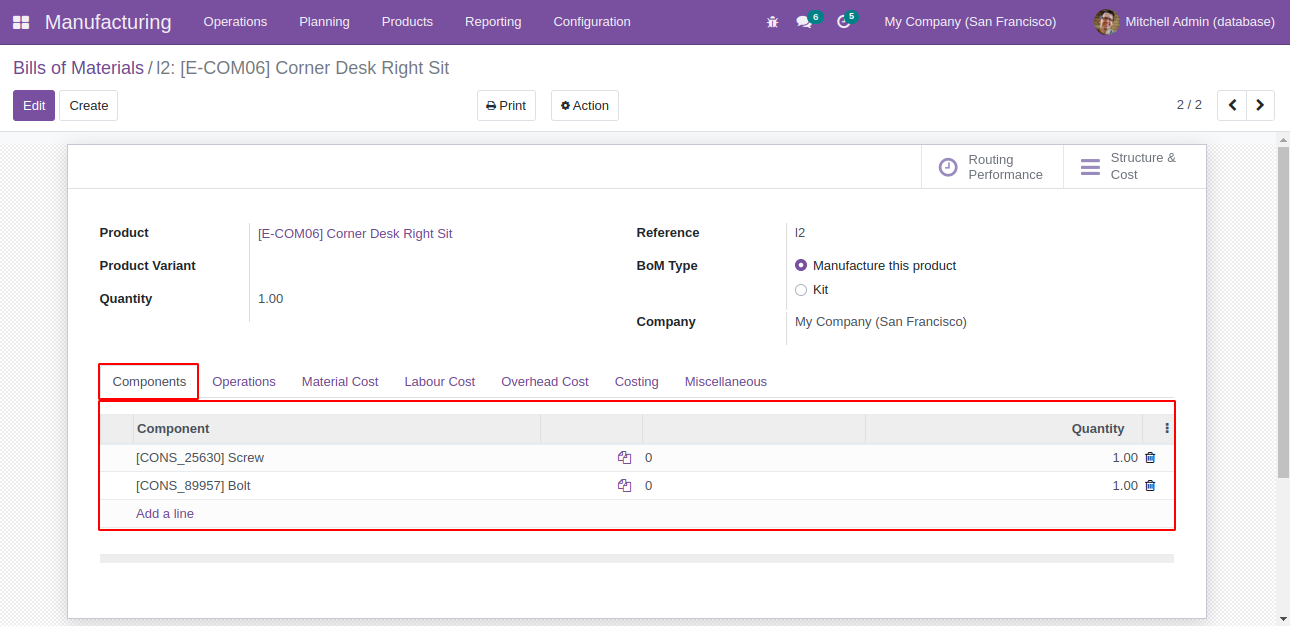Delete the Bolt component line
Viewport: 1290px width, 626px height.
tap(1150, 486)
